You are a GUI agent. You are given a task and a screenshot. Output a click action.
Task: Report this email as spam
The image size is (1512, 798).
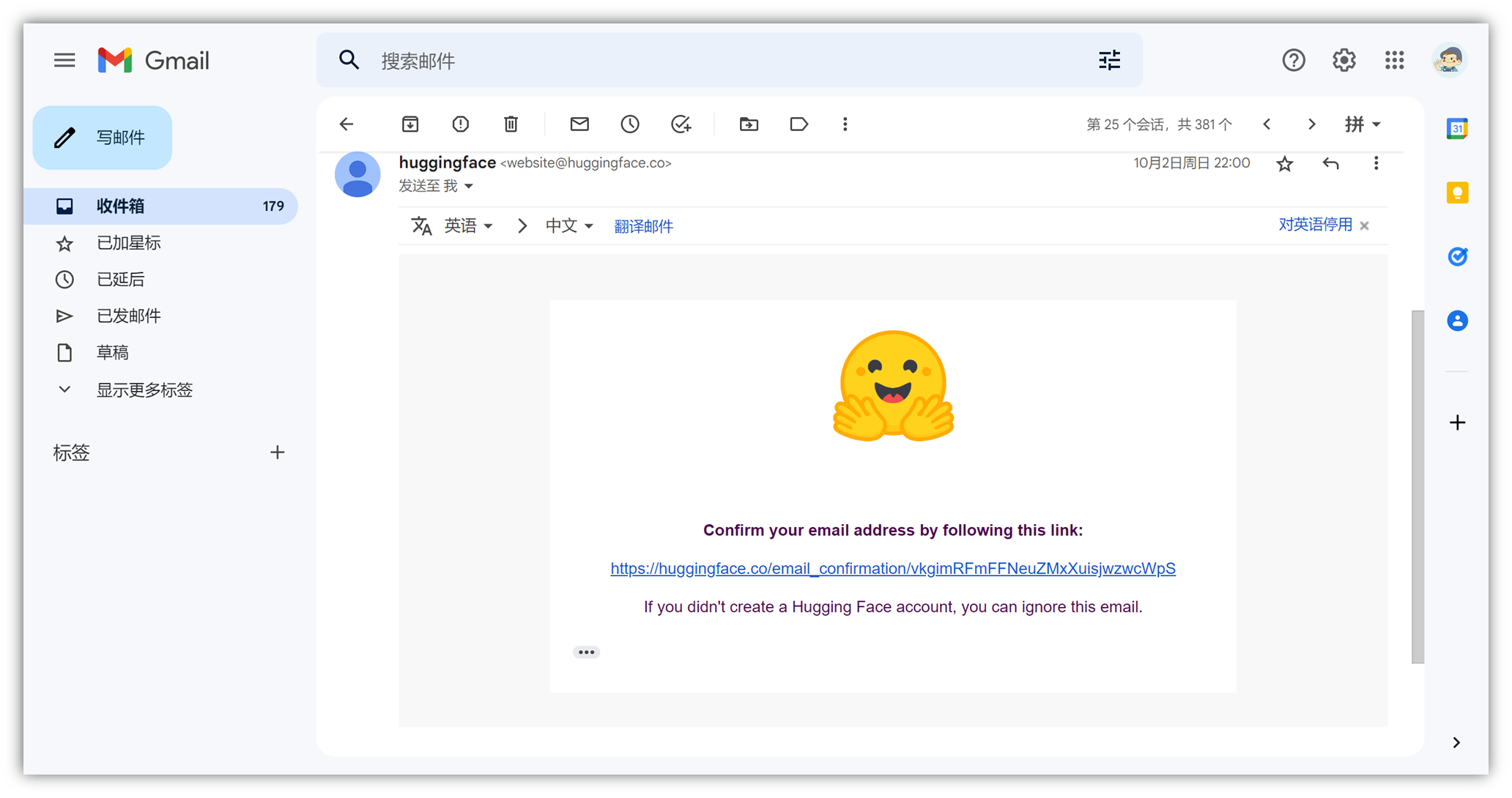click(x=461, y=124)
